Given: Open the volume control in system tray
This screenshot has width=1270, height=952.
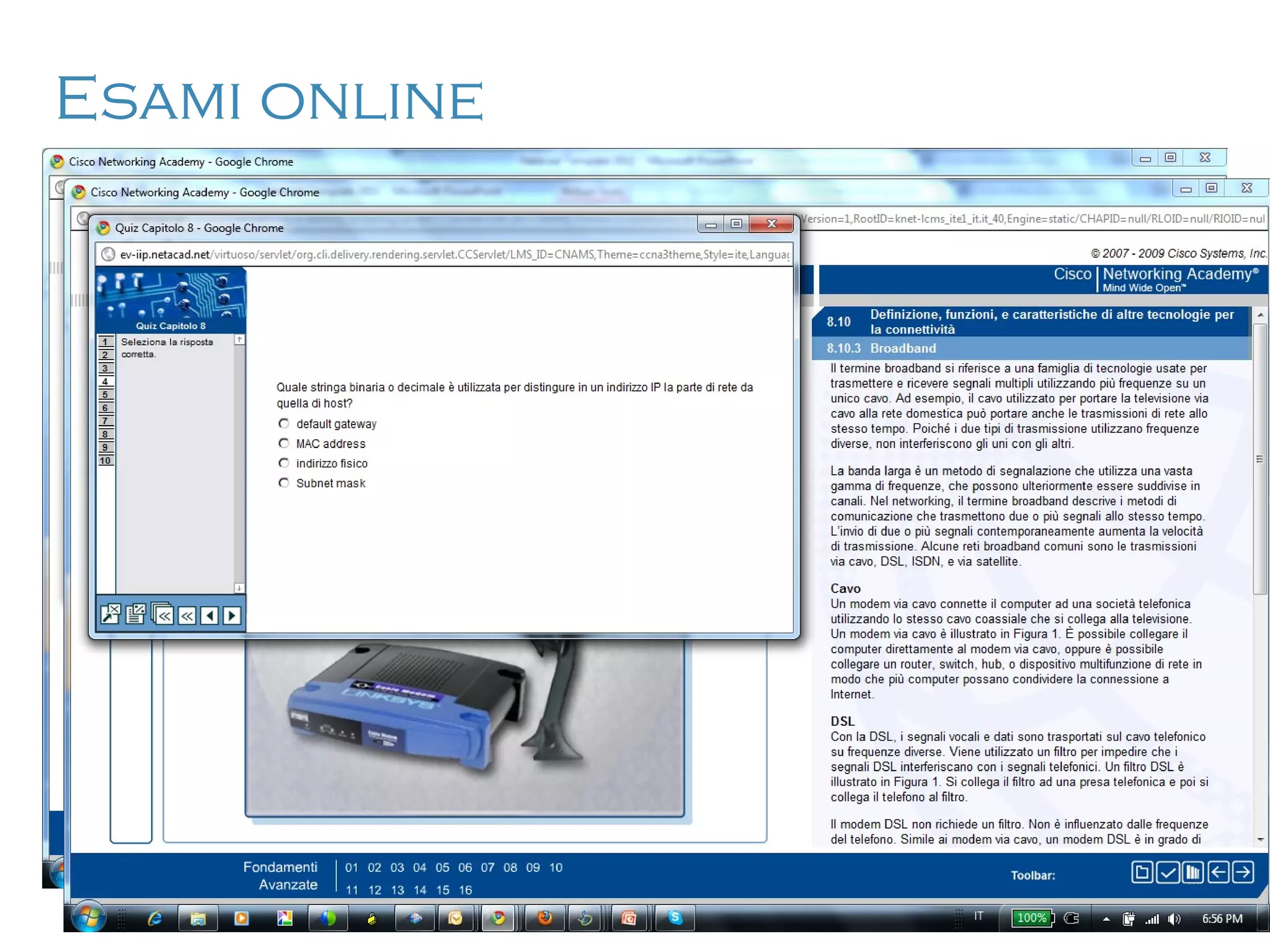Looking at the screenshot, I should 1174,919.
